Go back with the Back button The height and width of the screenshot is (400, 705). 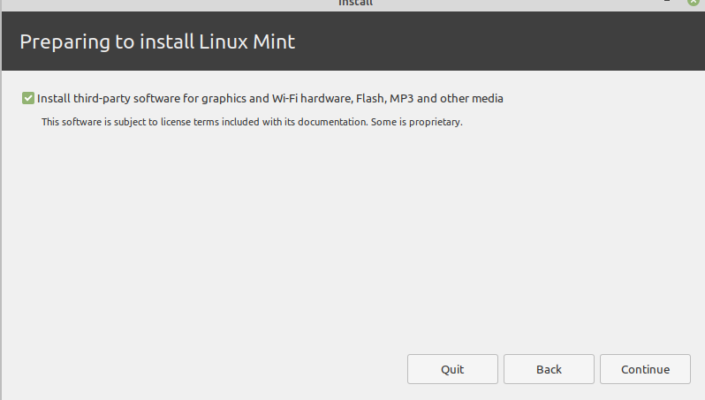point(549,369)
